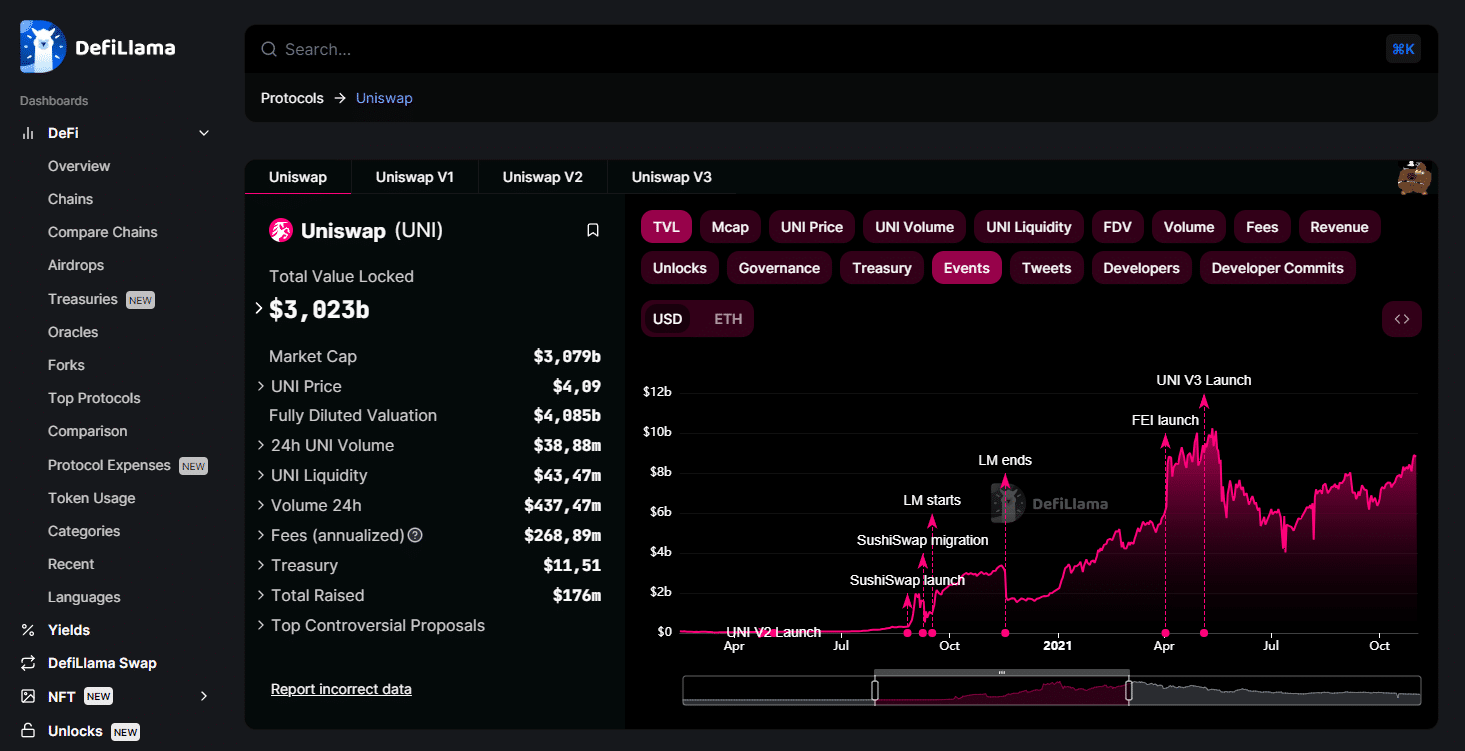Toggle the Events overlay off
The width and height of the screenshot is (1465, 751).
(x=966, y=267)
